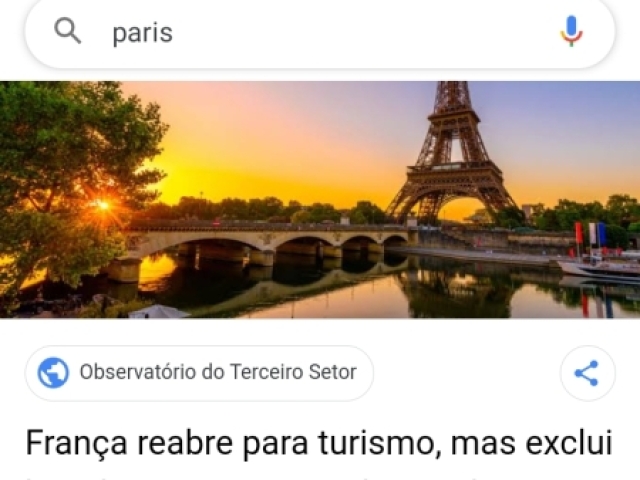Tap the blue globe icon of the source
The image size is (640, 480).
click(x=53, y=372)
